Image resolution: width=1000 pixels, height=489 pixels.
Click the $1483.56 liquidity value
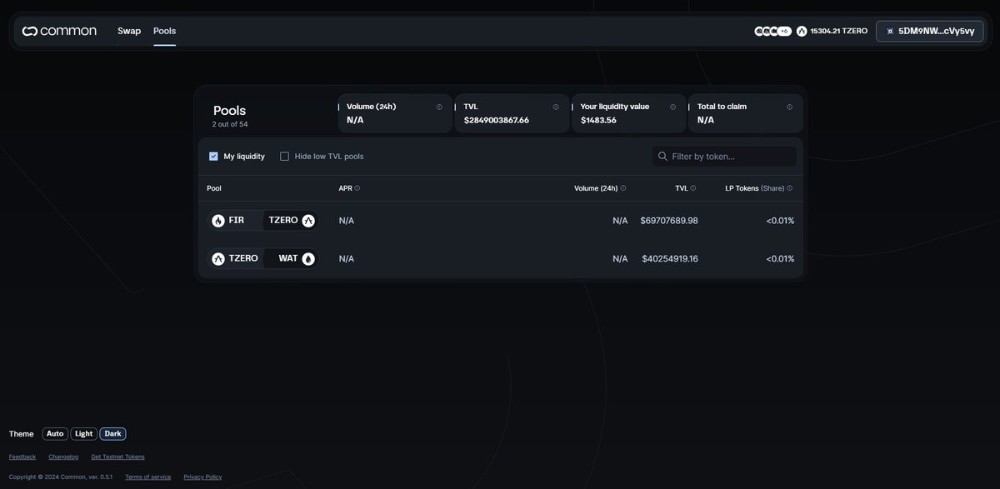598,120
